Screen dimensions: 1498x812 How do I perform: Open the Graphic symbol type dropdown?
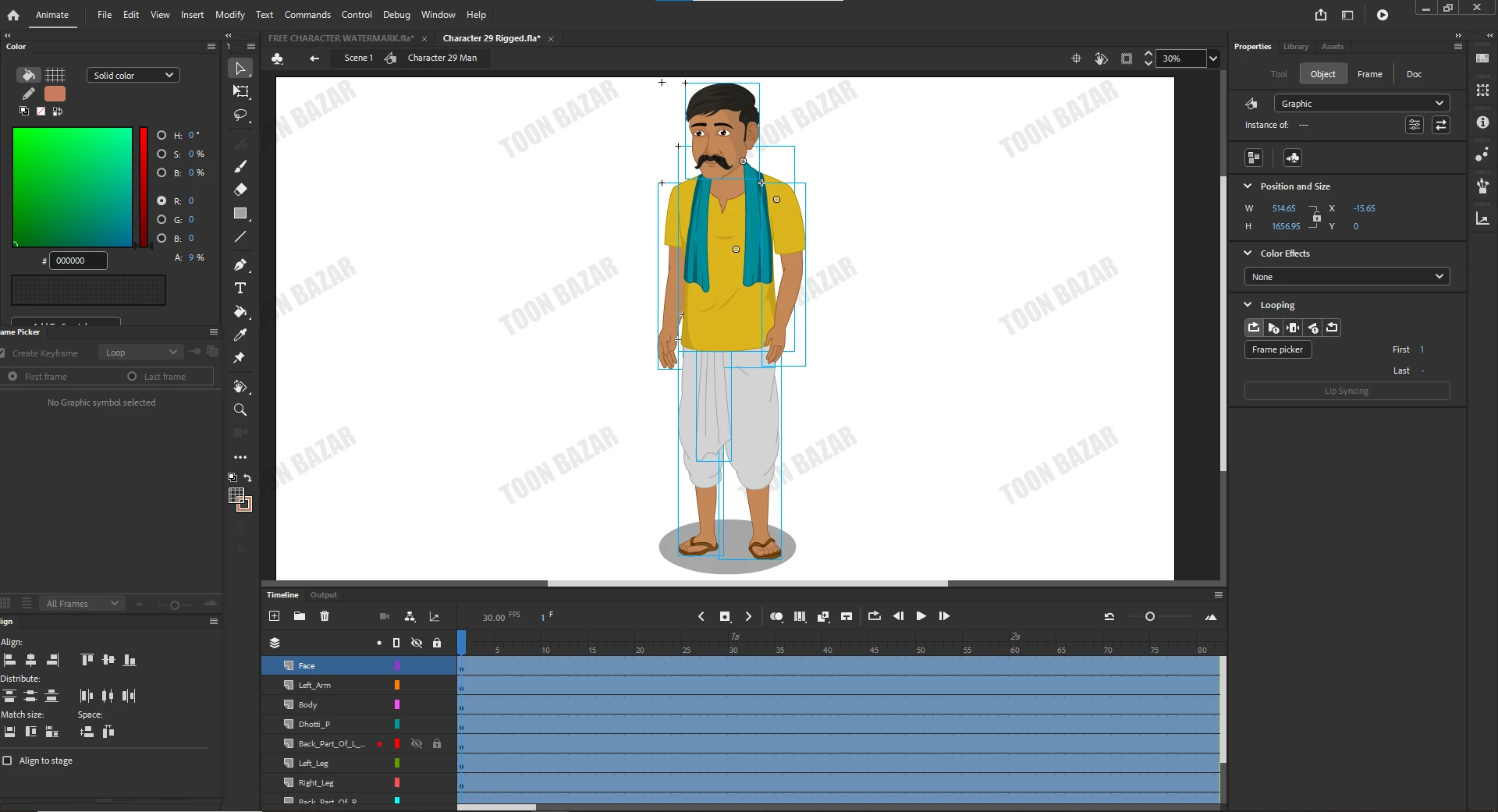[x=1362, y=103]
